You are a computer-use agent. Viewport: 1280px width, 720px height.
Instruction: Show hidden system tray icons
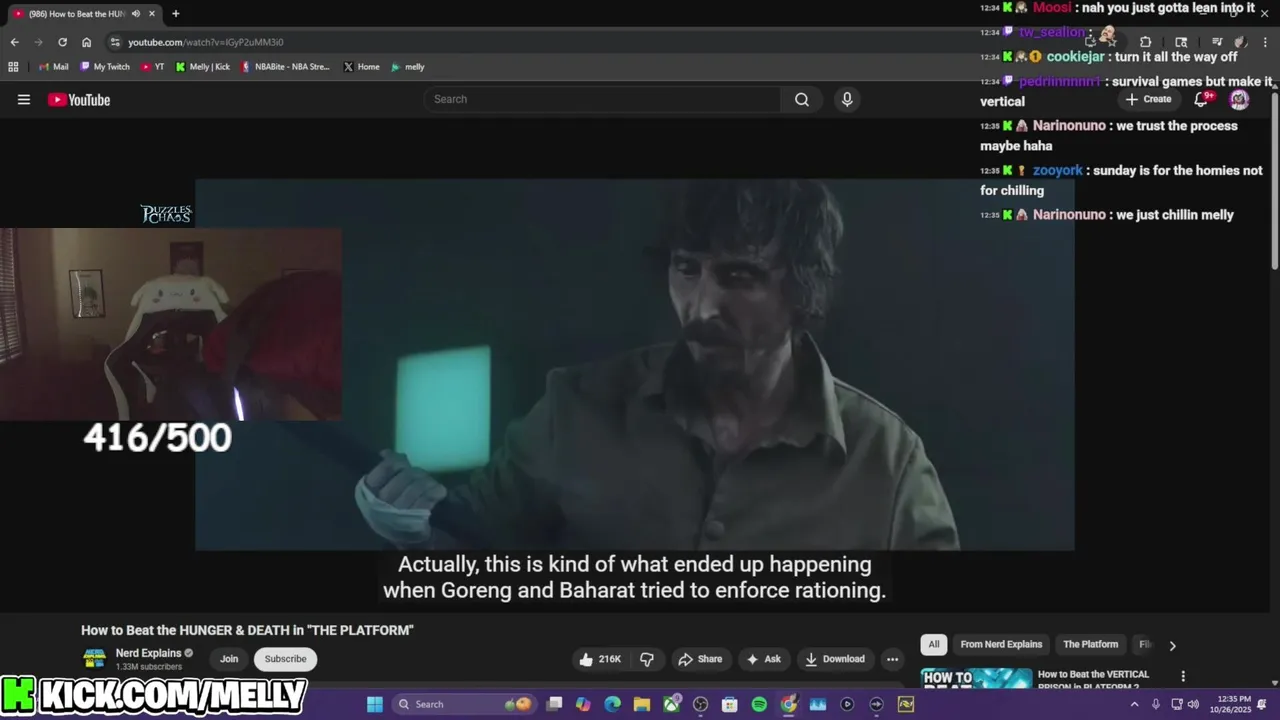[x=1134, y=704]
